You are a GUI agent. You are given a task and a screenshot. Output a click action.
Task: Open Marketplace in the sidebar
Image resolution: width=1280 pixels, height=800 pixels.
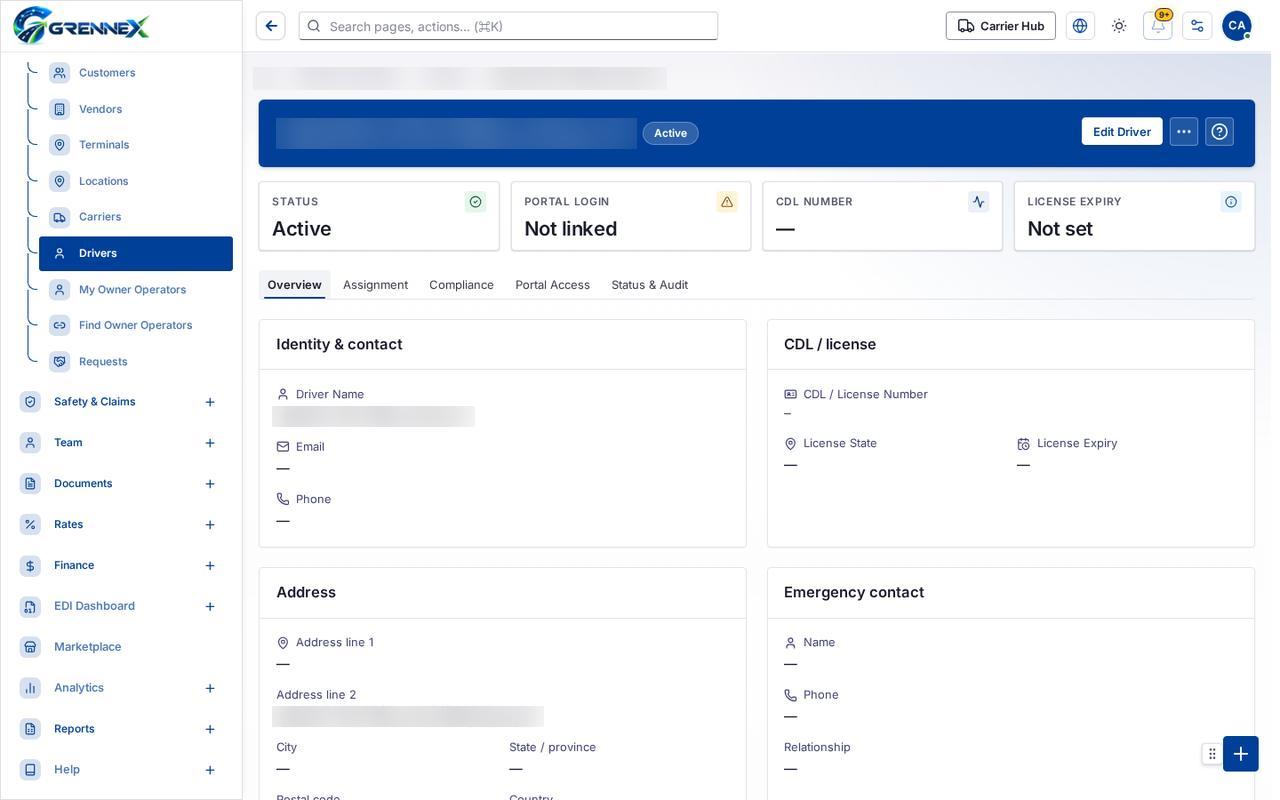pos(120,647)
